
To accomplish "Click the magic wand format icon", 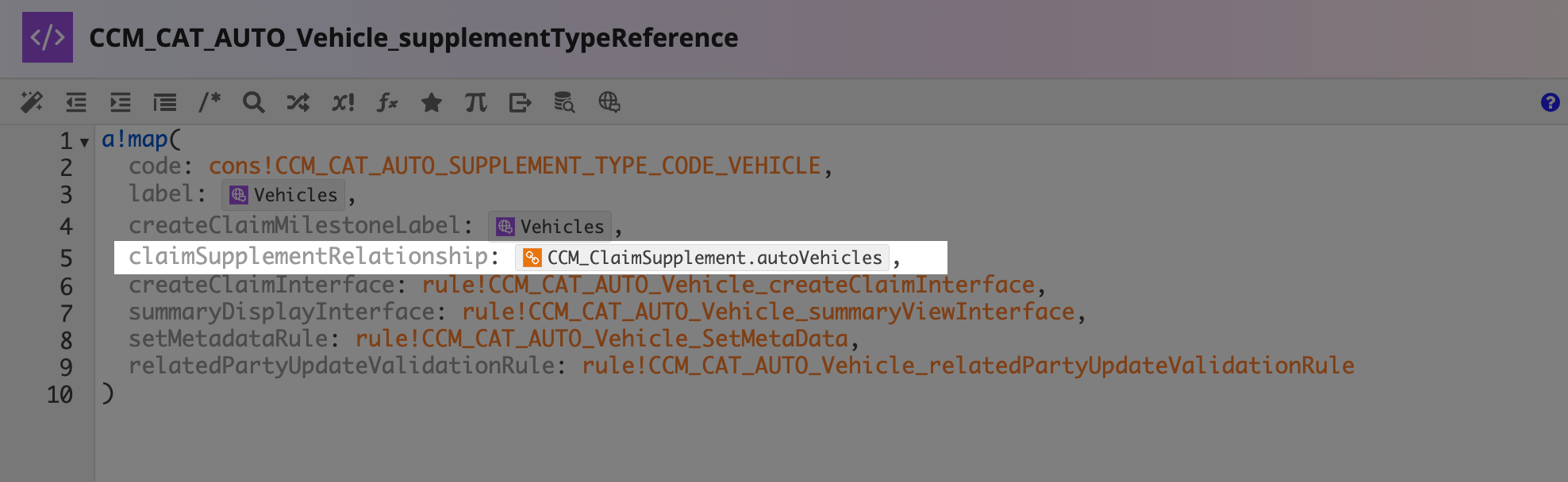I will [x=32, y=102].
